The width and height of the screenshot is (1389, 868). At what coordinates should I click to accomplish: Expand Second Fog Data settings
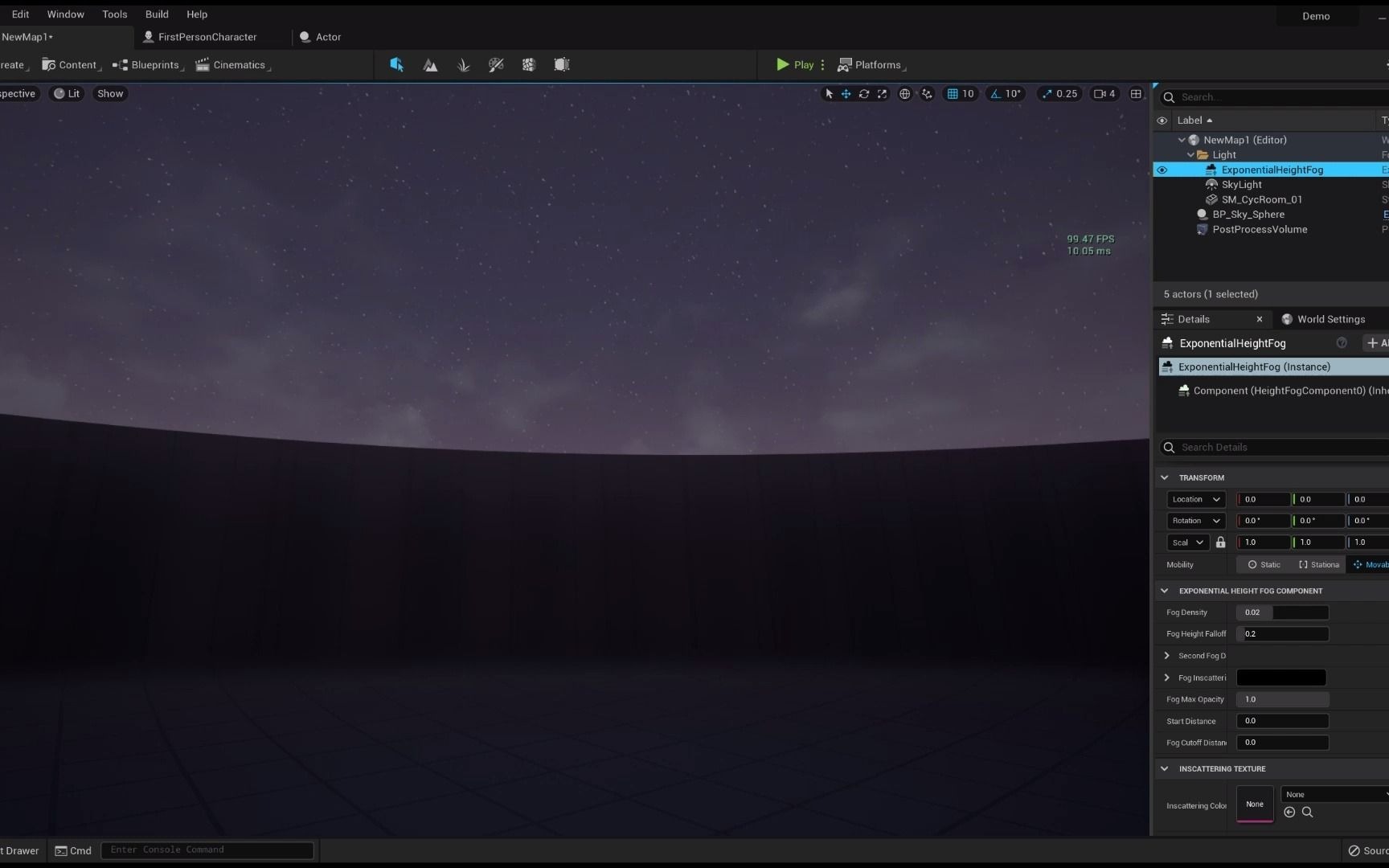point(1166,656)
